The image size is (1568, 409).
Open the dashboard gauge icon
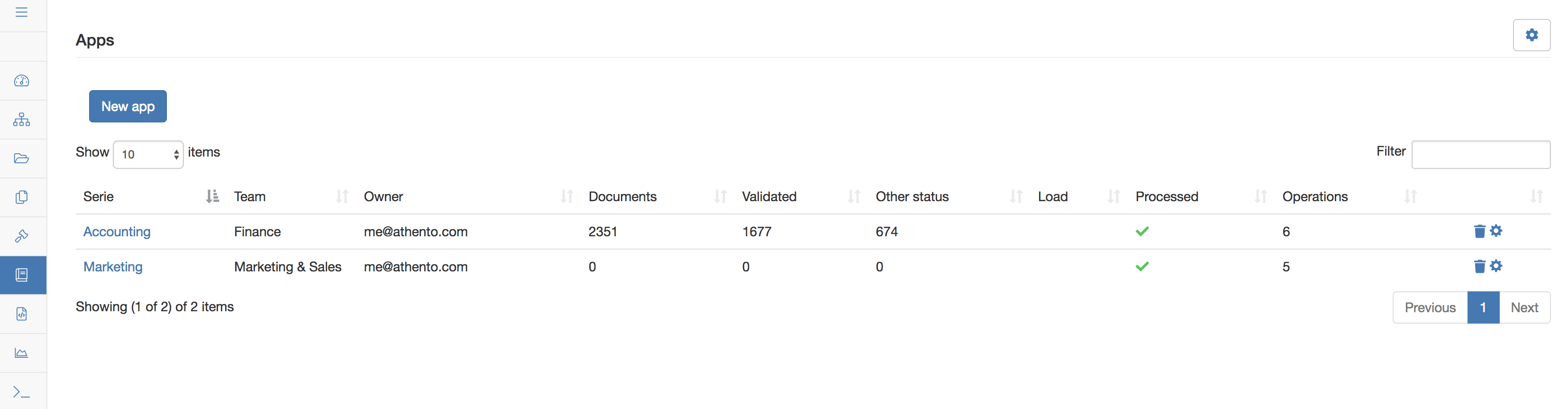[x=22, y=81]
